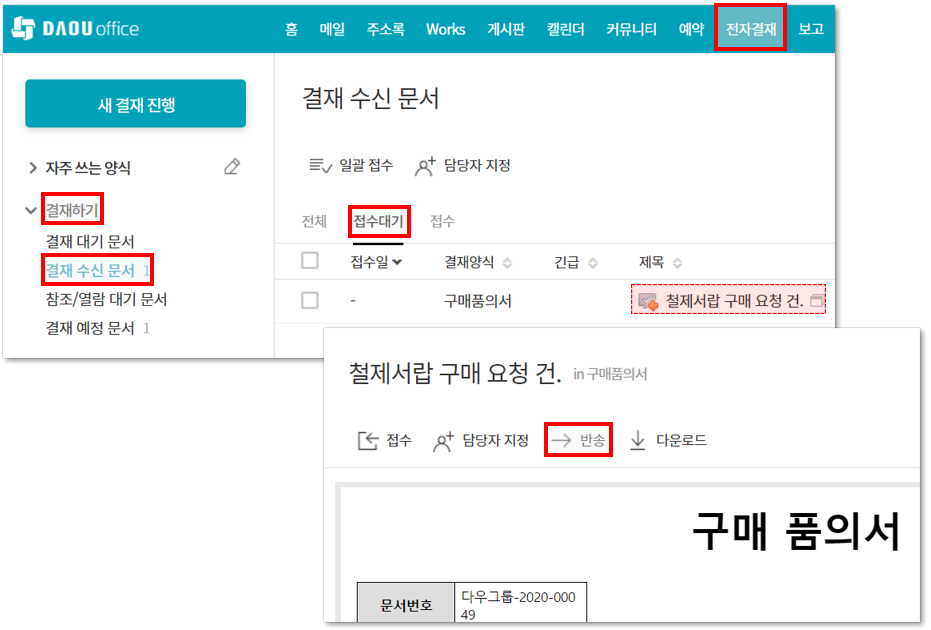The width and height of the screenshot is (931, 630).
Task: Select 결재 수신 문서 in sidebar
Action: [x=90, y=270]
